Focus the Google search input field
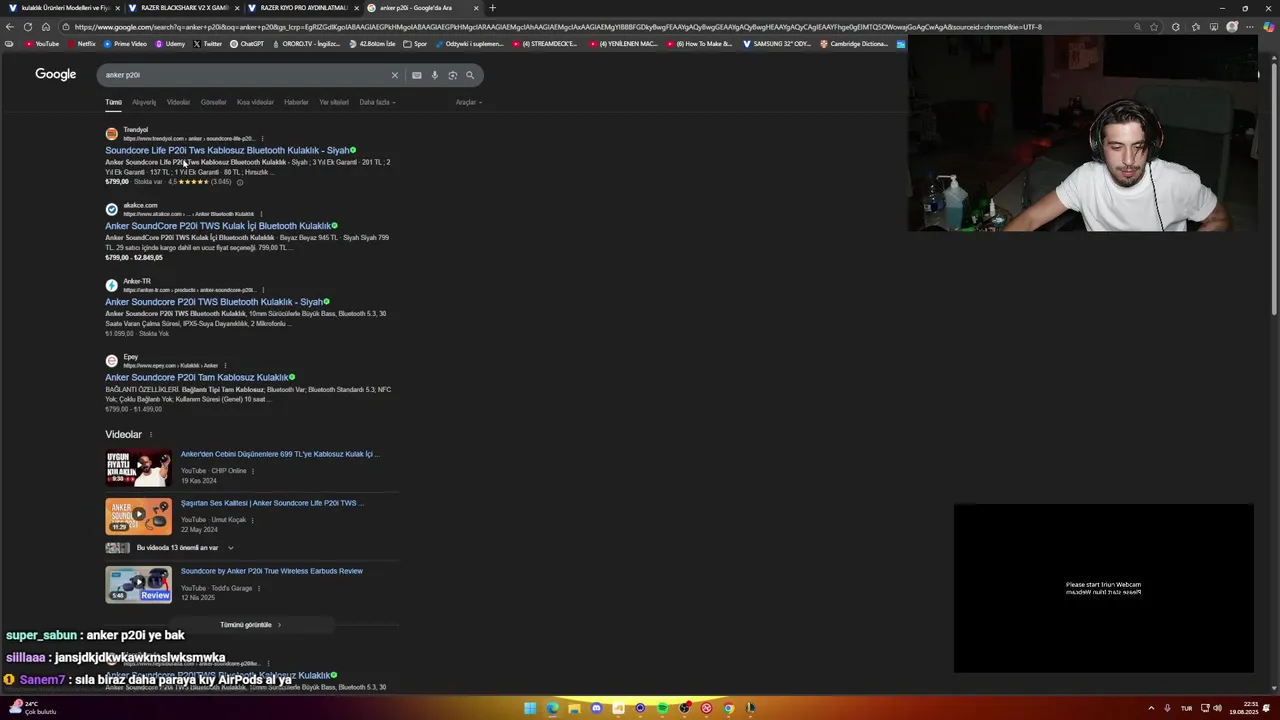Viewport: 1280px width, 720px height. [245, 75]
